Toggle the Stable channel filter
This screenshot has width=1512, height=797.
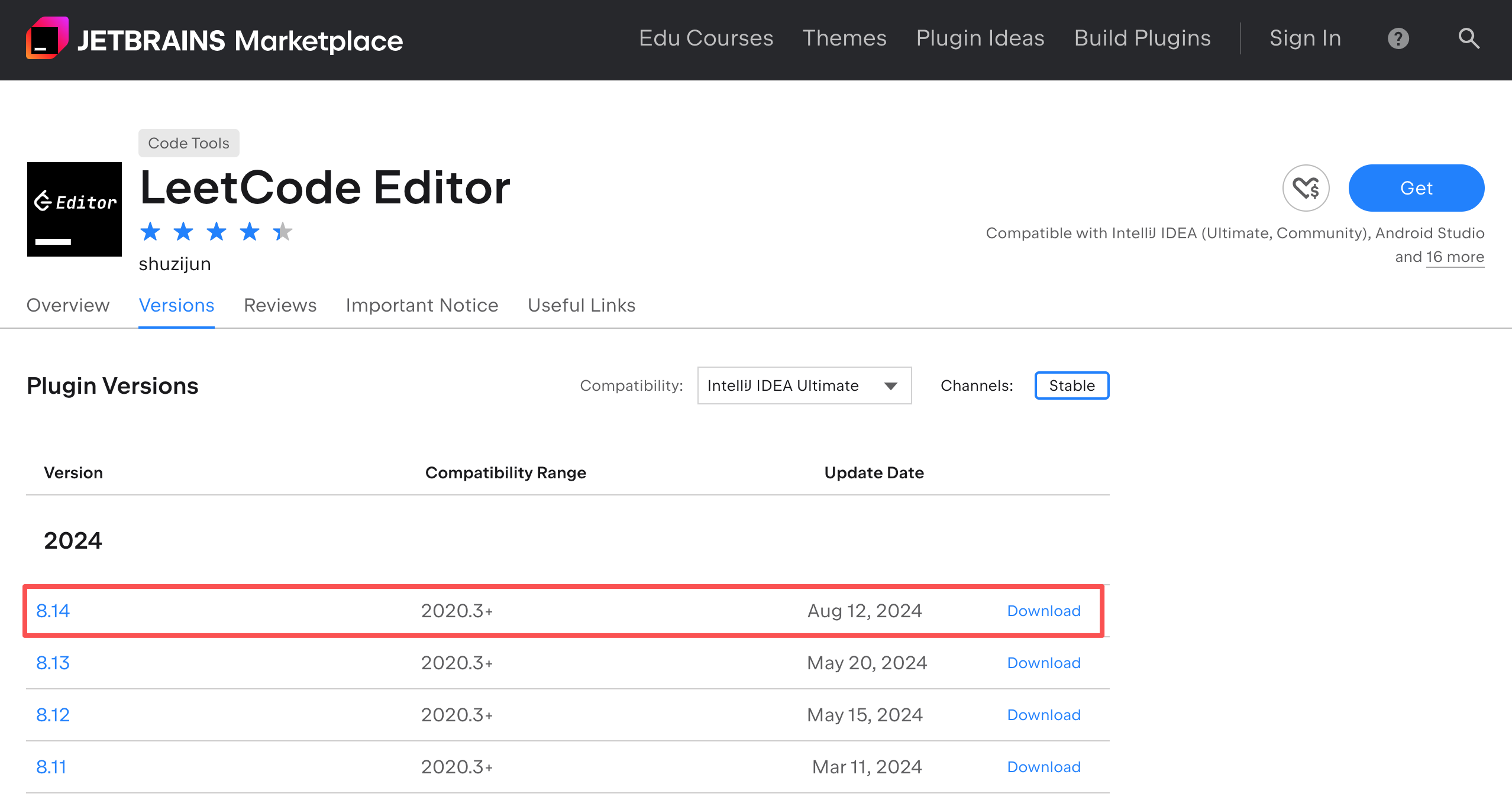[1072, 385]
